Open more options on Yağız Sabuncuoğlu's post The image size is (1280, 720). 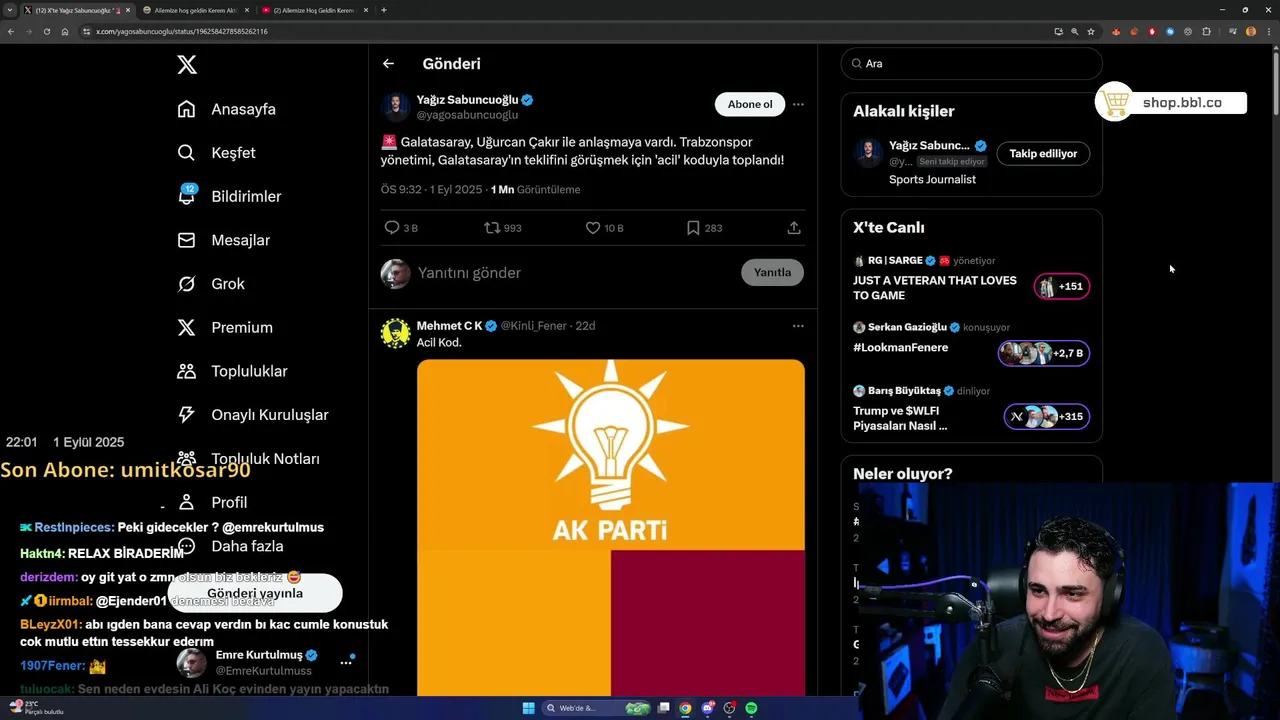coord(798,104)
